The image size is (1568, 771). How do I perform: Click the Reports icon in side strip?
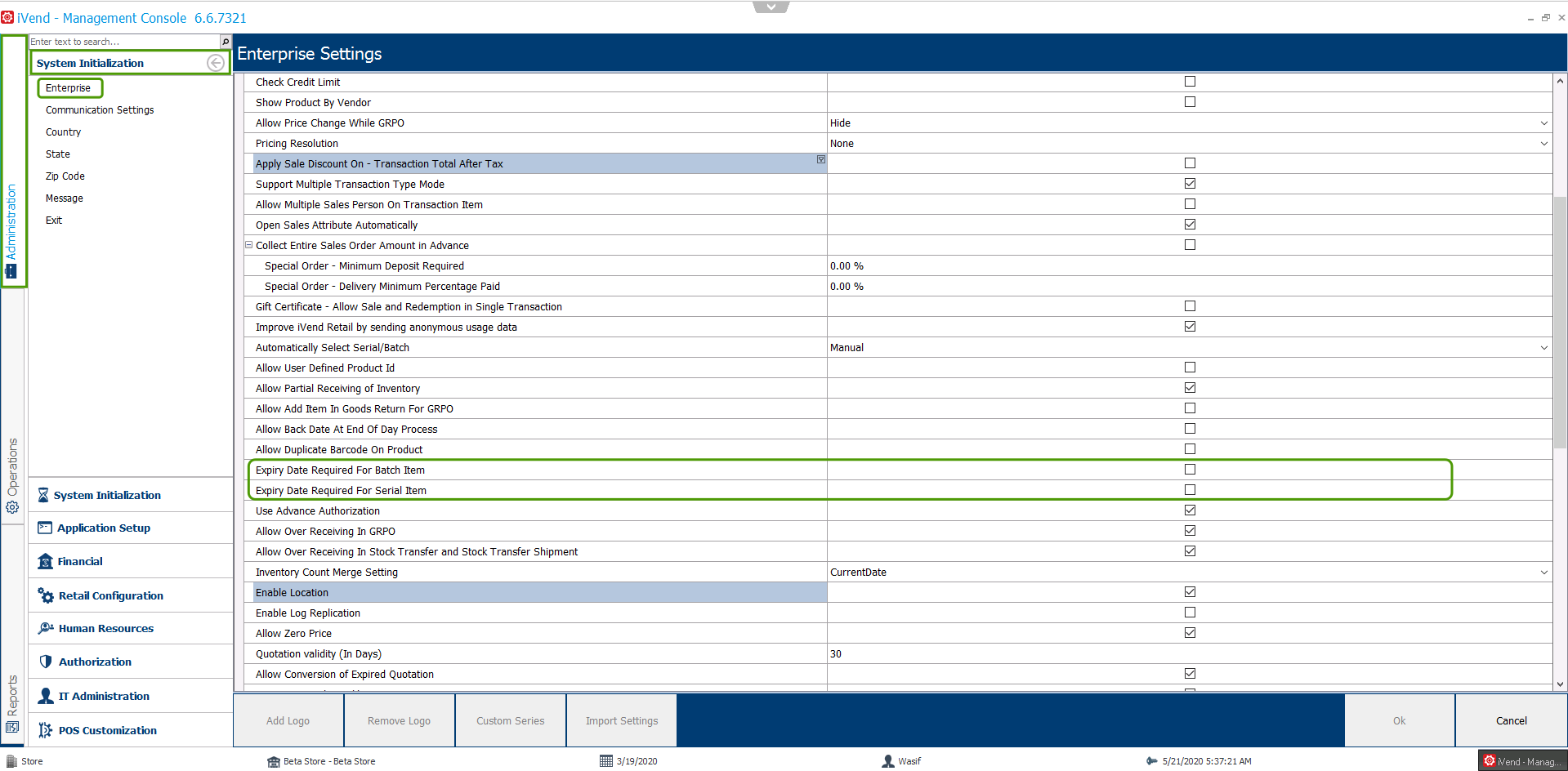point(12,727)
